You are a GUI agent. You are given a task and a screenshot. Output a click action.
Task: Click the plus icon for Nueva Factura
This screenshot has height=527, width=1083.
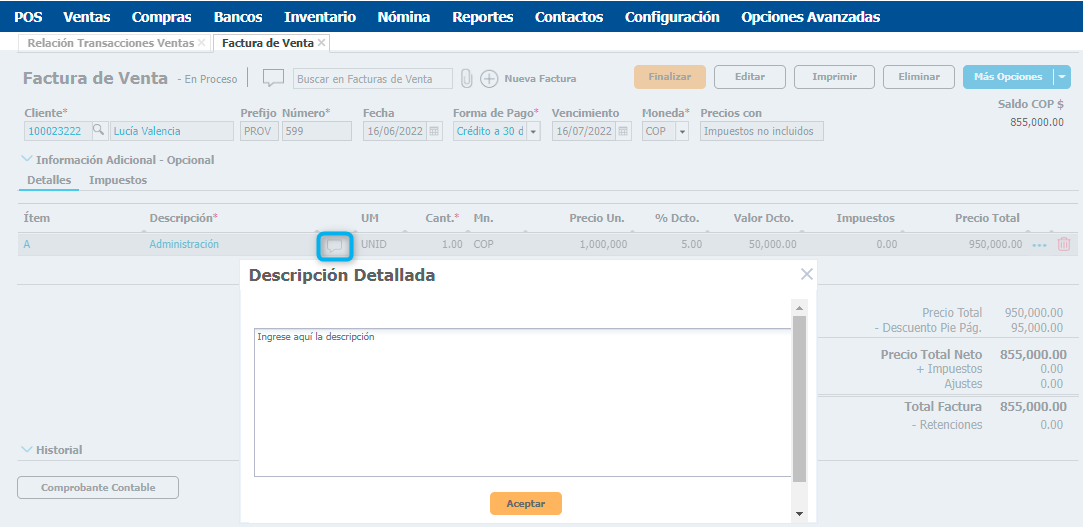(x=489, y=78)
